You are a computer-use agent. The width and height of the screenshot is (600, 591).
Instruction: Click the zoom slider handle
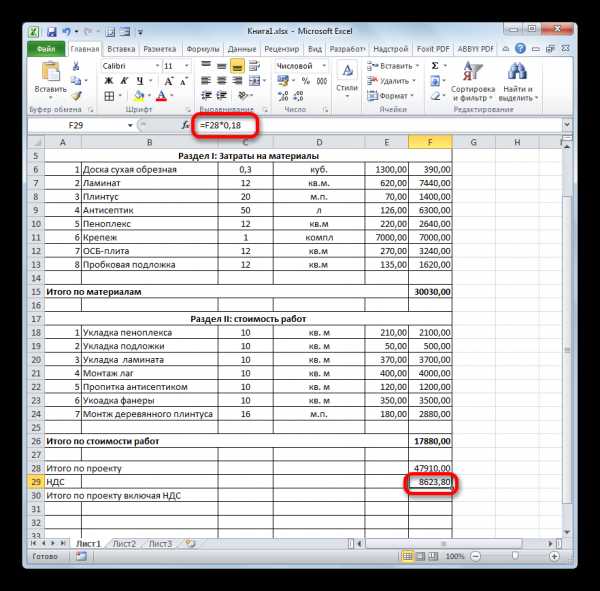[515, 555]
